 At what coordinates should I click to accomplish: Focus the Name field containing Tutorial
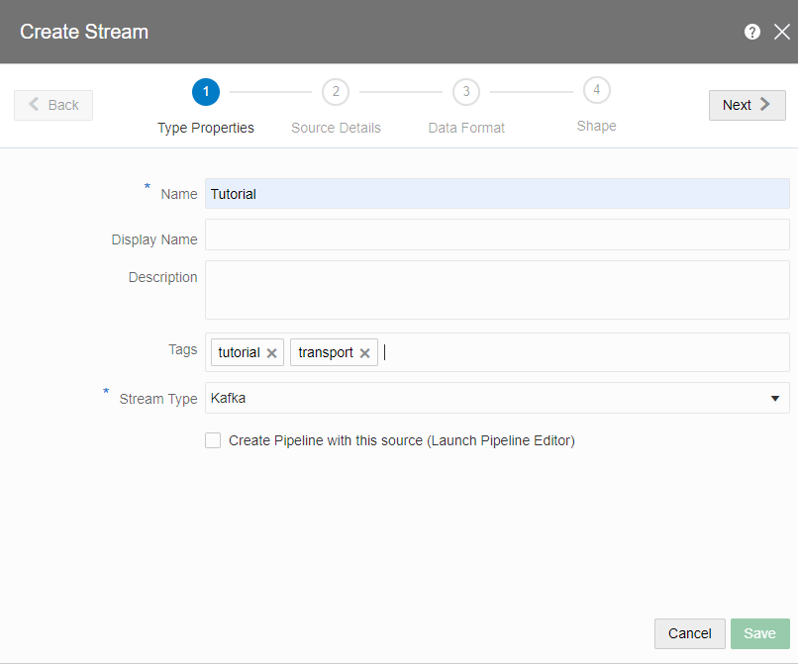[x=497, y=194]
